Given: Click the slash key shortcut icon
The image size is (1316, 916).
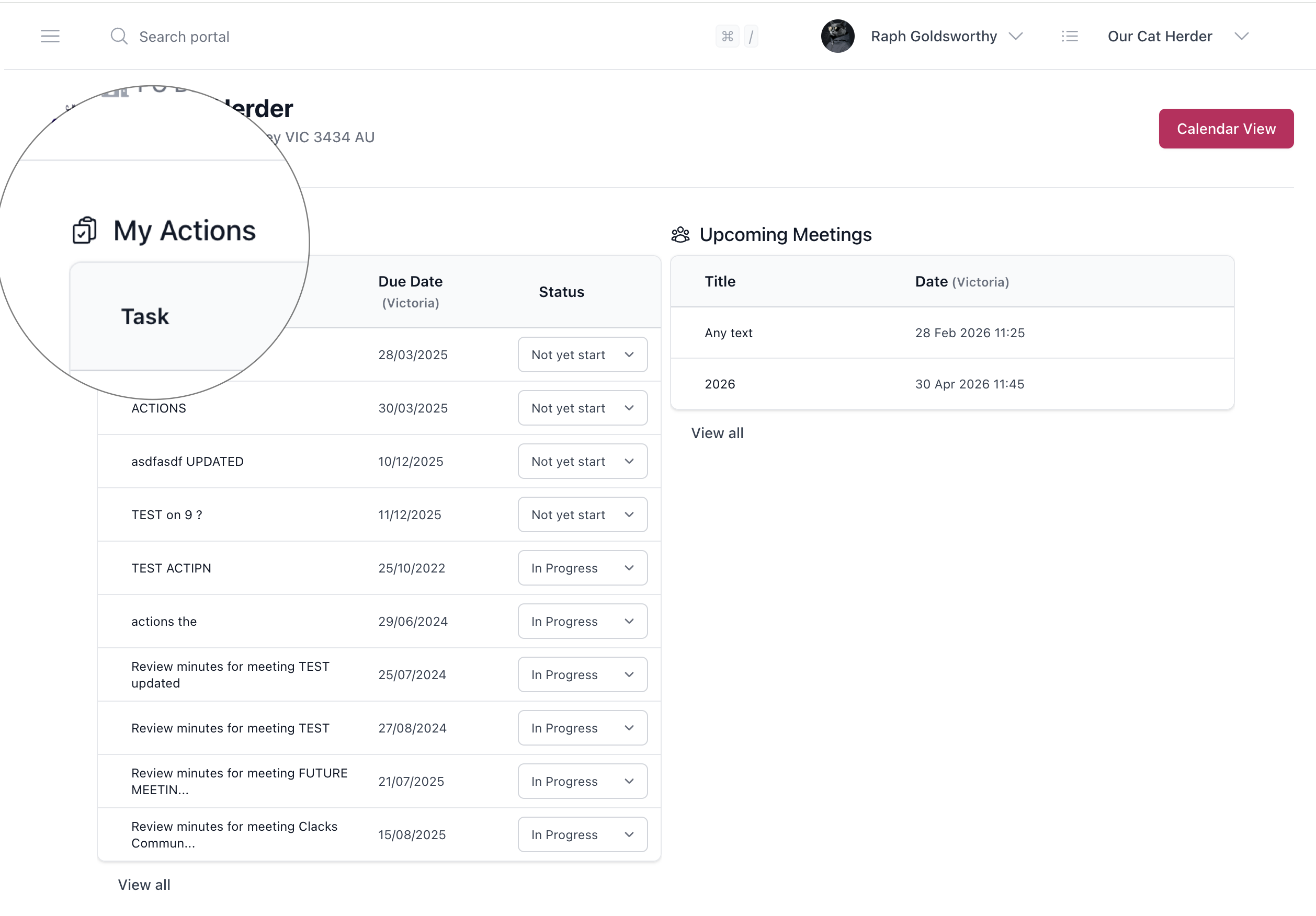Looking at the screenshot, I should coord(751,36).
